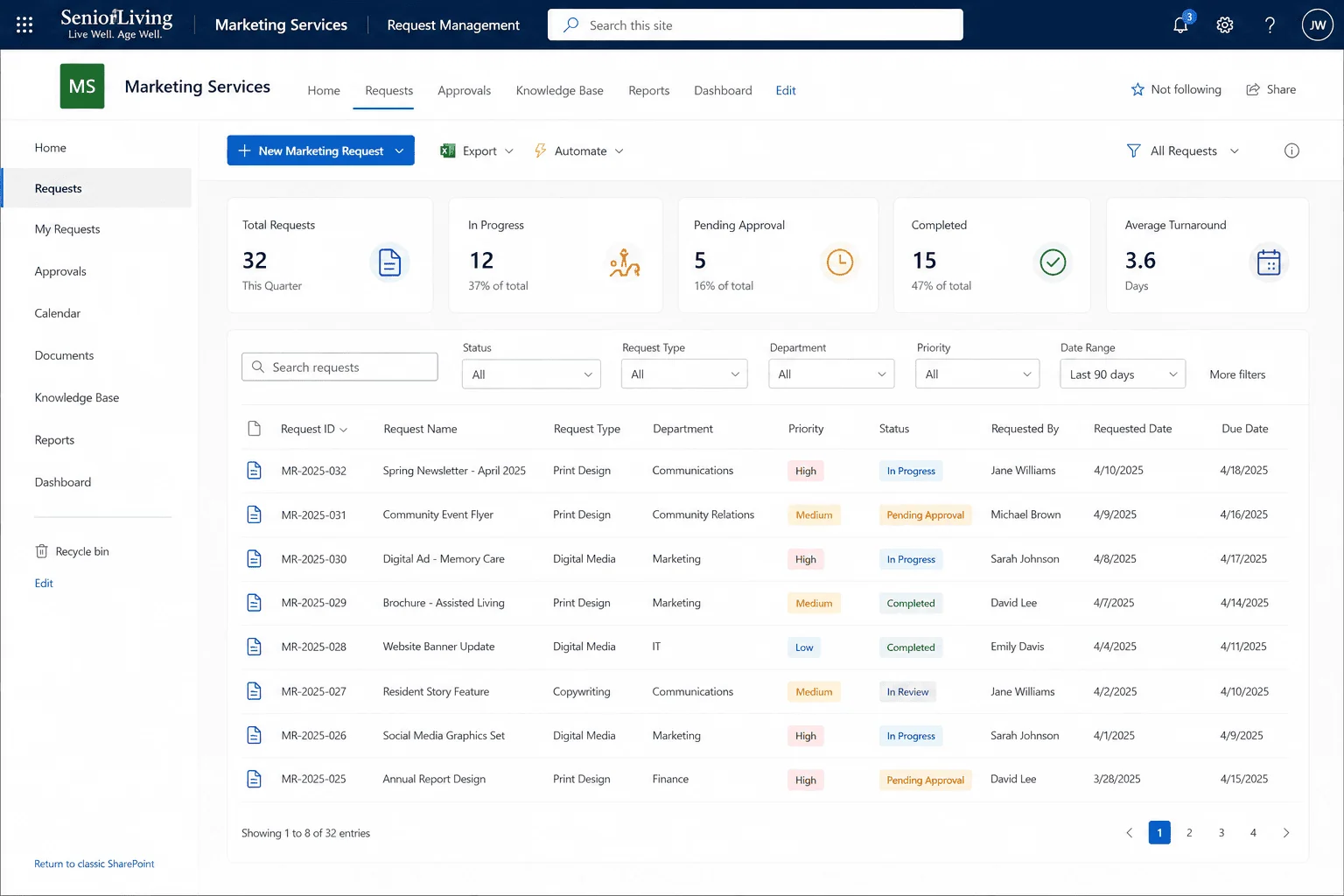Click the information icon beside All Requests
Screen dimensions: 1344x896
(1291, 150)
